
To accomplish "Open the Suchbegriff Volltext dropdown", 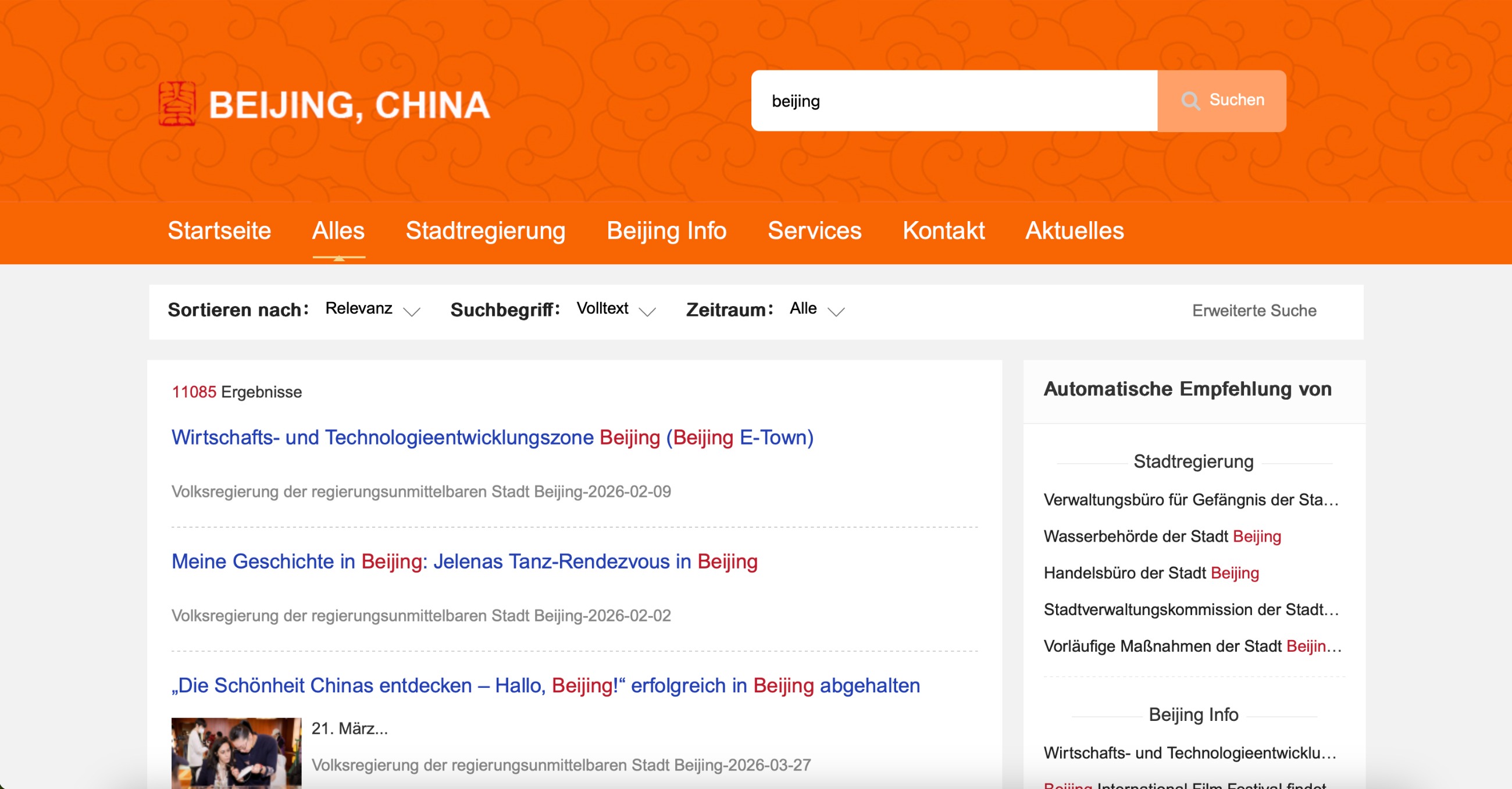I will (614, 308).
